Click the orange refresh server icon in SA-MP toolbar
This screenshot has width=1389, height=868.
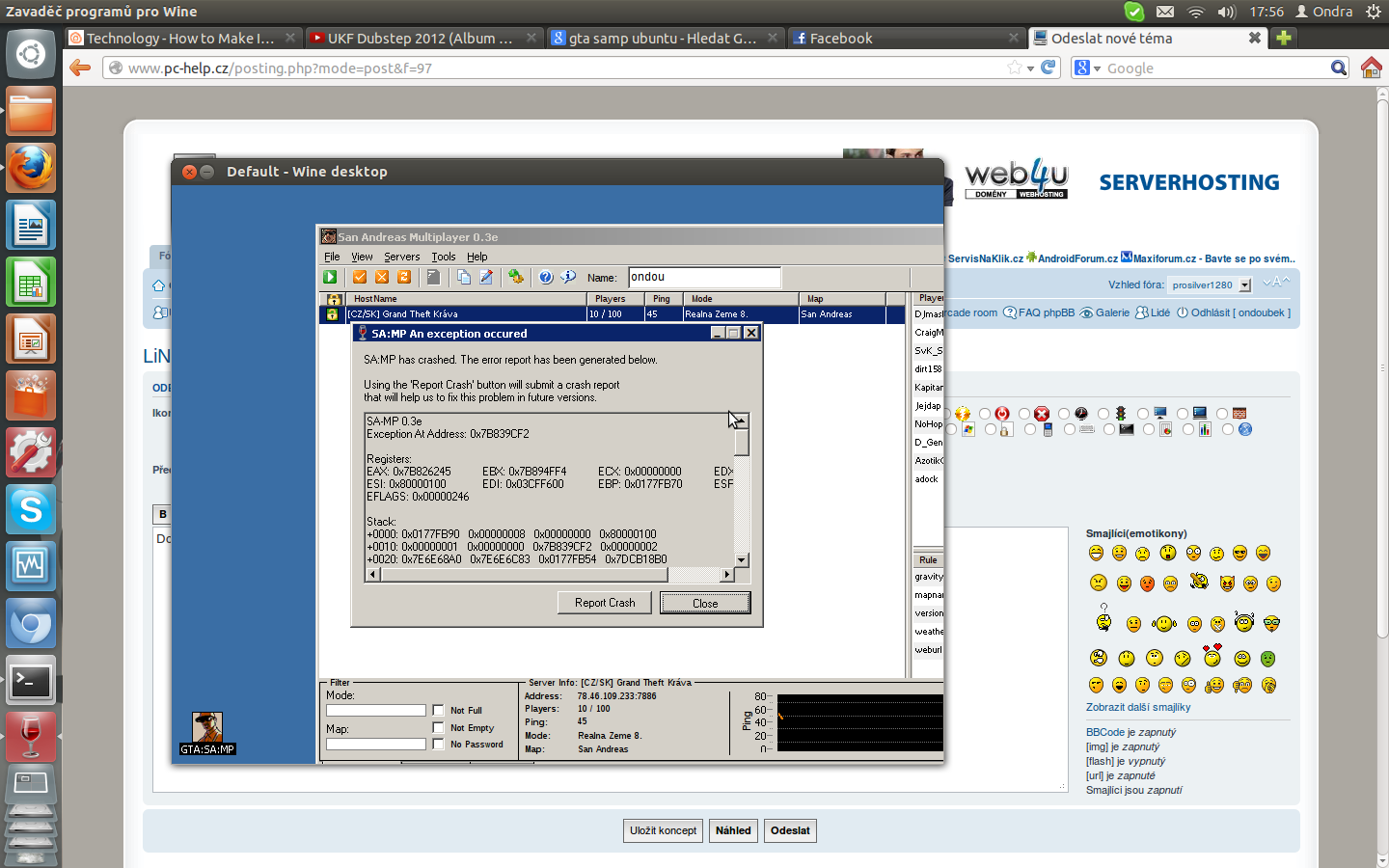click(404, 277)
